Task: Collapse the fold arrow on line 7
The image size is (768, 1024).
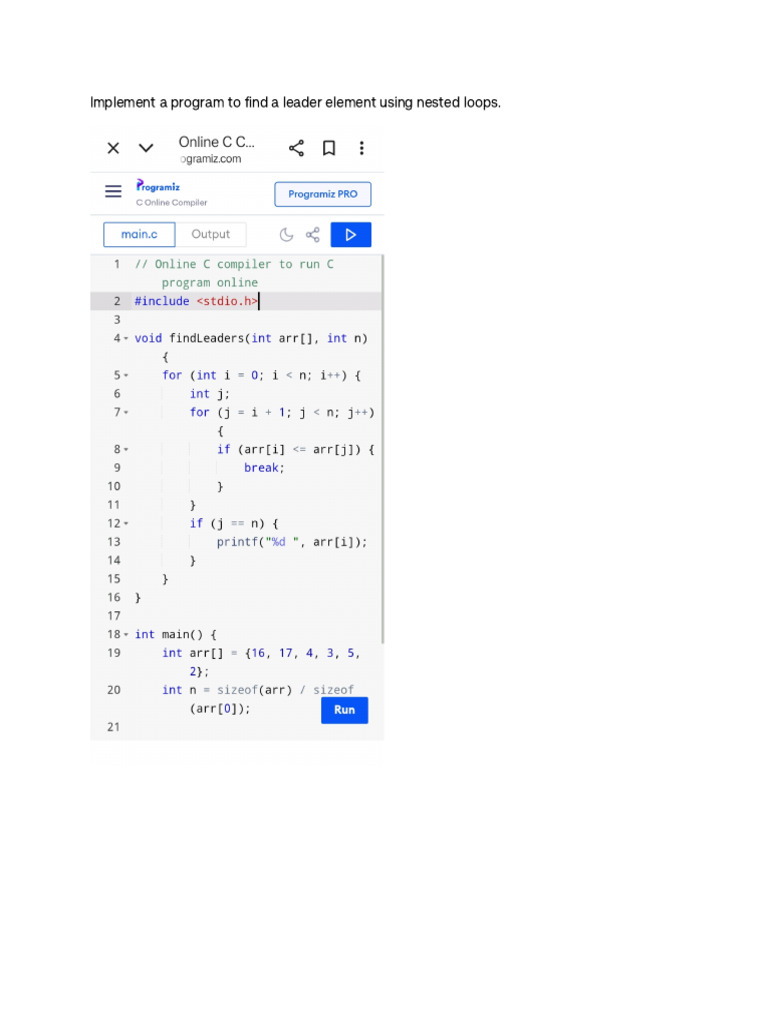Action: [x=126, y=413]
